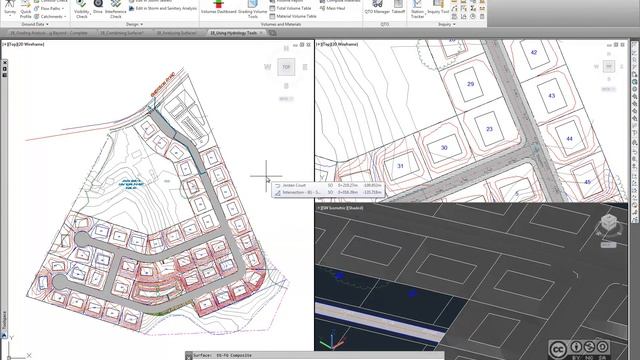Switch to the Grading Beyond - Complete tab
Screen dimensions: 640x360
pos(49,33)
